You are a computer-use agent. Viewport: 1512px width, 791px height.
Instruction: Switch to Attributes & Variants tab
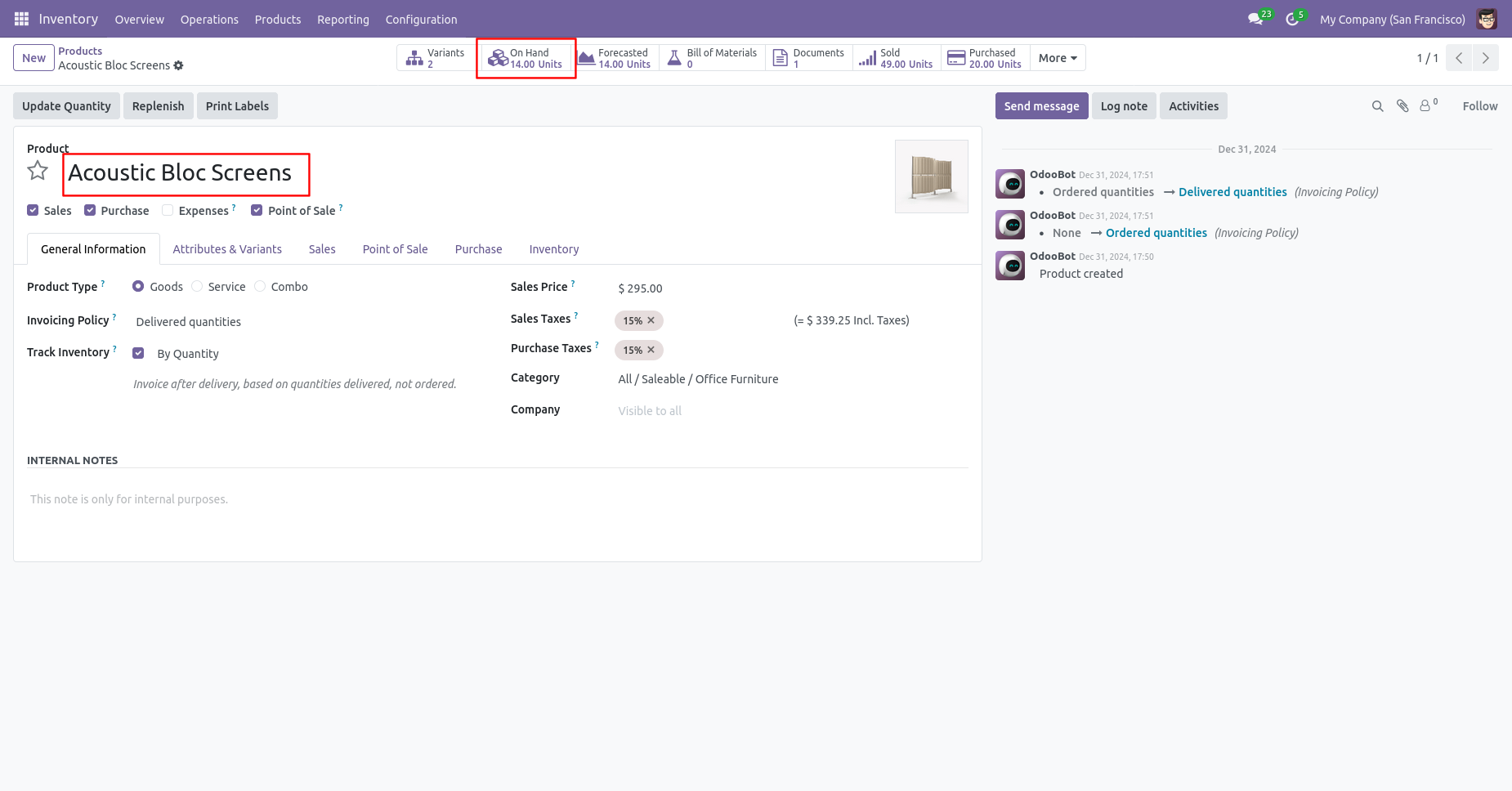point(227,249)
